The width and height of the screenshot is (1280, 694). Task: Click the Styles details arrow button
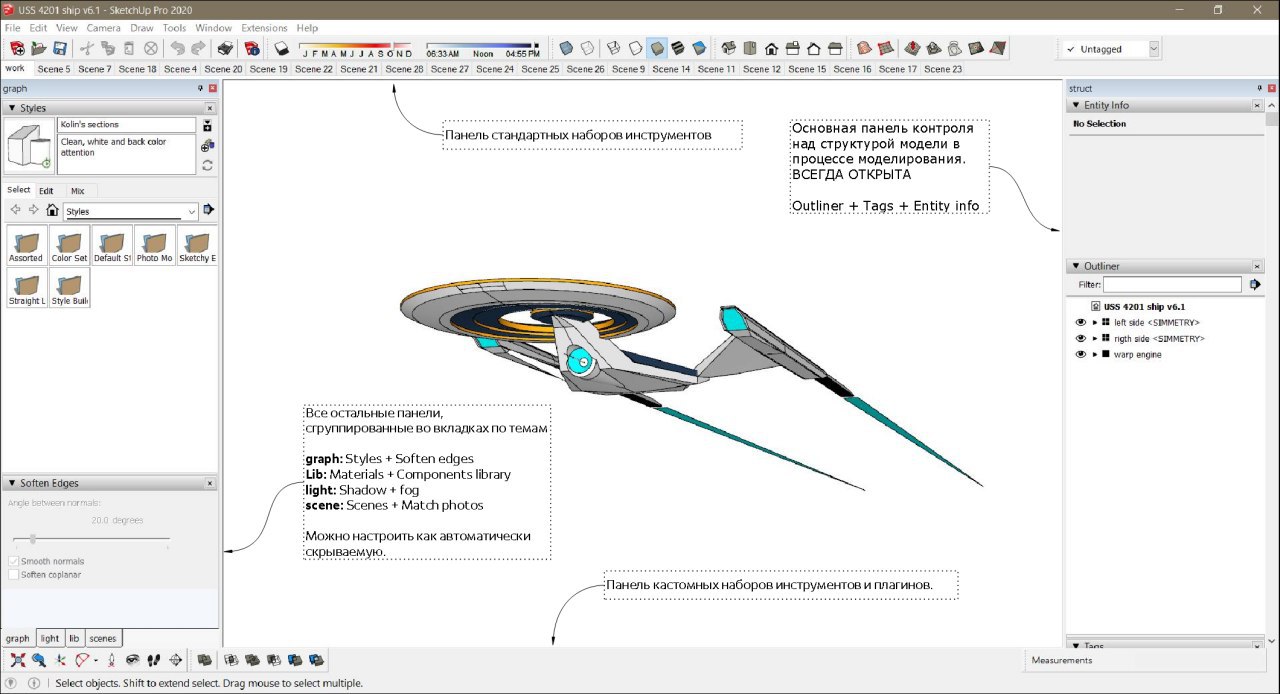pyautogui.click(x=209, y=210)
